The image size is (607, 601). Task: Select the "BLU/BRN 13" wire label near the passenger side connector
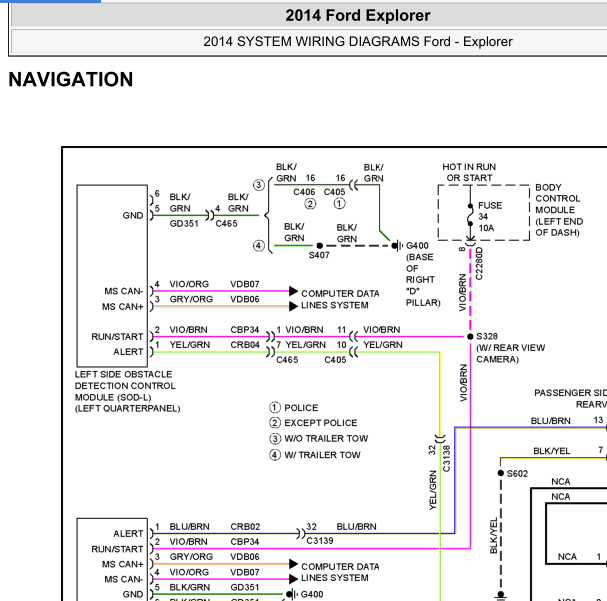(567, 420)
